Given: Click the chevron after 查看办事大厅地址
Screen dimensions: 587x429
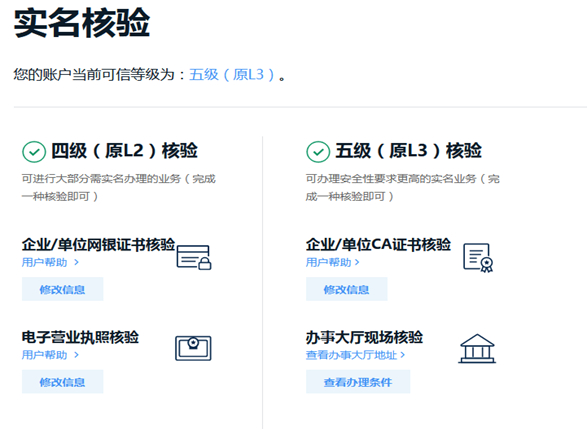Looking at the screenshot, I should pos(402,355).
